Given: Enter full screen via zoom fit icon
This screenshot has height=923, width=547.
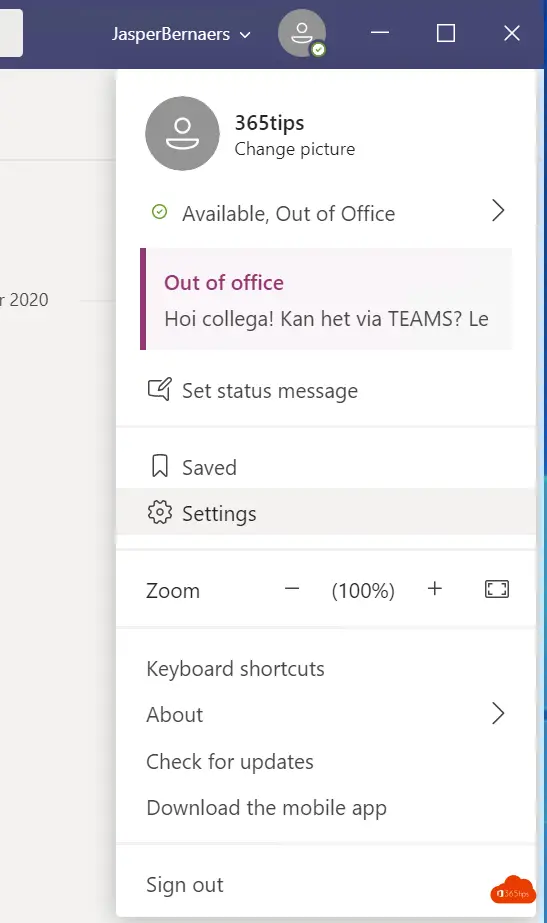Looking at the screenshot, I should 497,589.
